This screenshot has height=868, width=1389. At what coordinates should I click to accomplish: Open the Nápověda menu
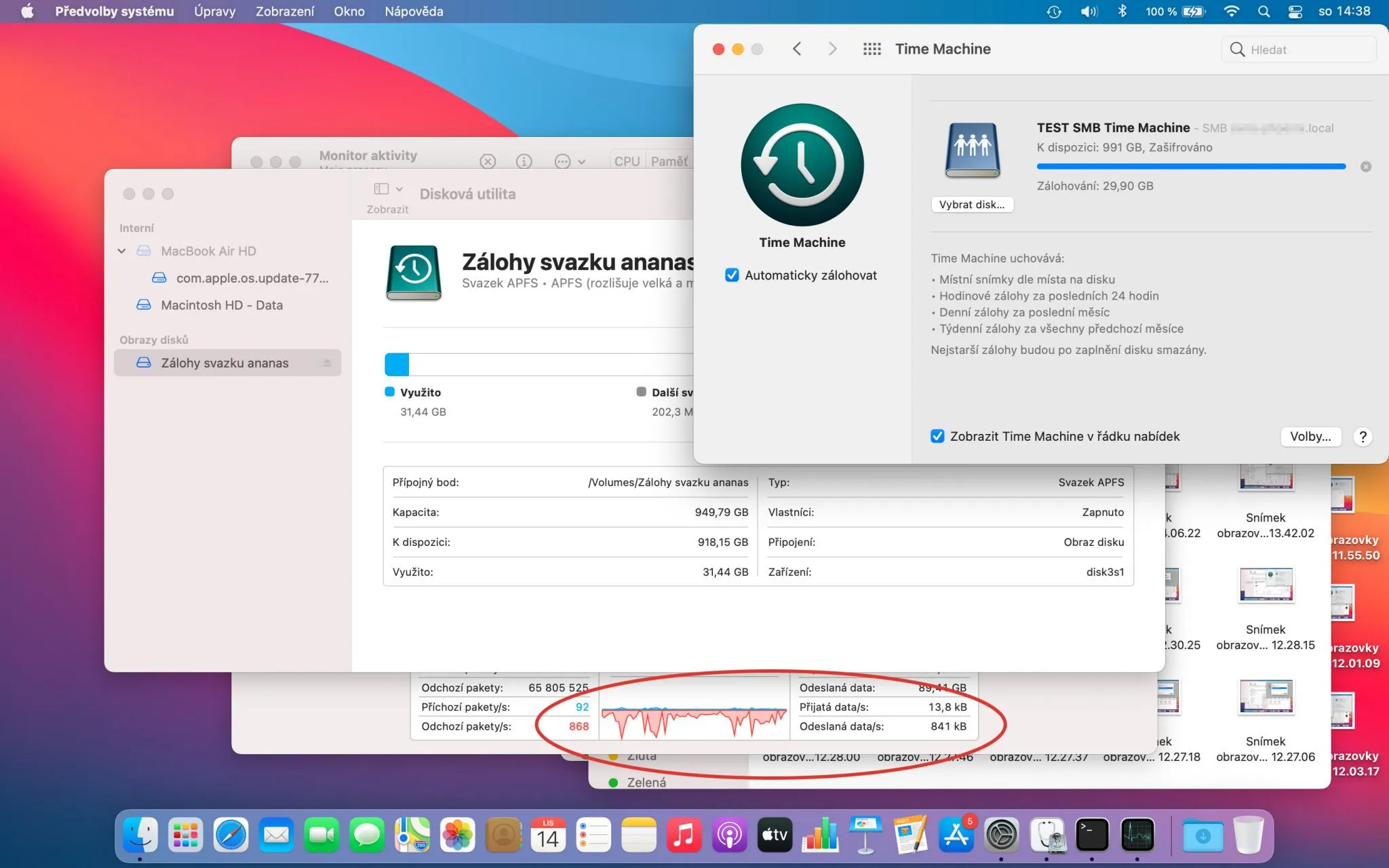[x=414, y=12]
